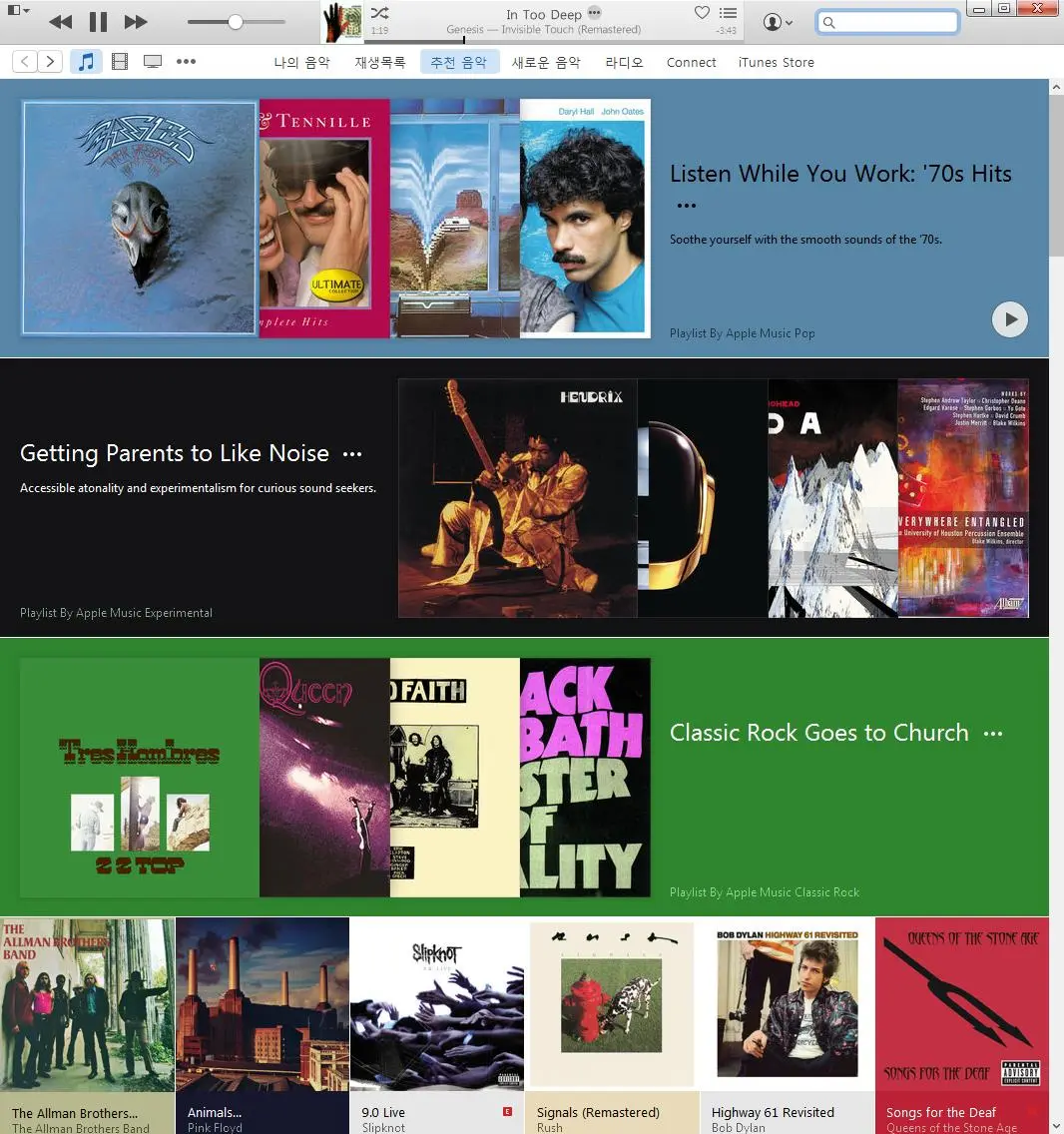Image resolution: width=1064 pixels, height=1134 pixels.
Task: Skip back to the previous track
Action: click(x=61, y=22)
